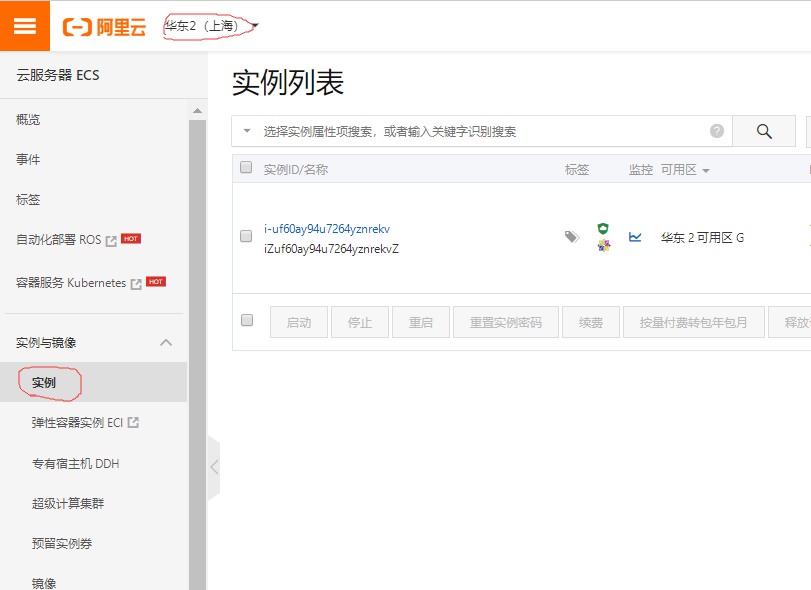The height and width of the screenshot is (590, 811).
Task: Open the search attribute dropdown arrow
Action: [x=247, y=131]
